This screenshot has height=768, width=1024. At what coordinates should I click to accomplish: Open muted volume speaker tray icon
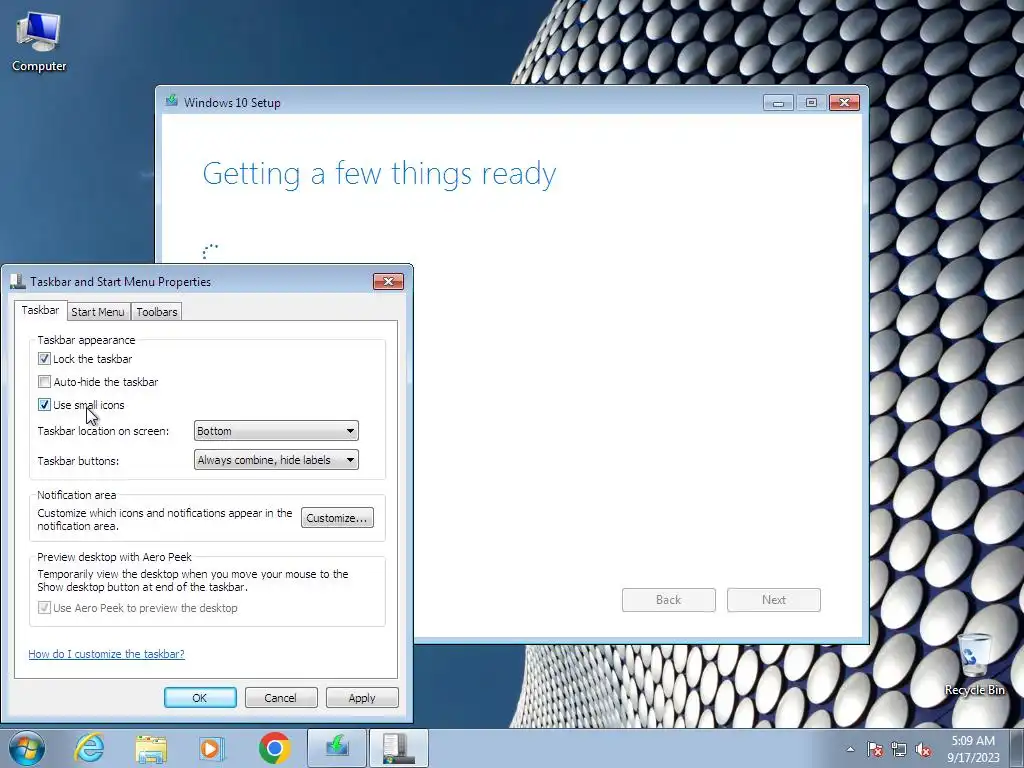[923, 749]
